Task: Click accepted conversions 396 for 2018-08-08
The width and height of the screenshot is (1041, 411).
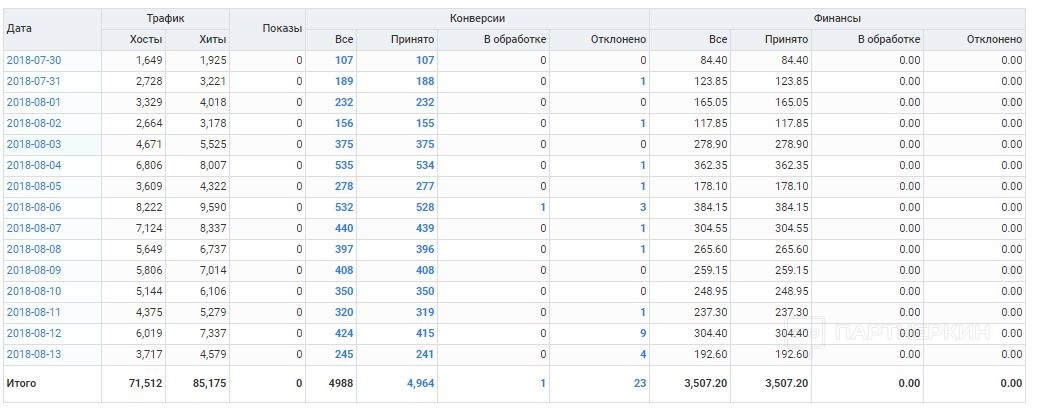Action: 425,250
